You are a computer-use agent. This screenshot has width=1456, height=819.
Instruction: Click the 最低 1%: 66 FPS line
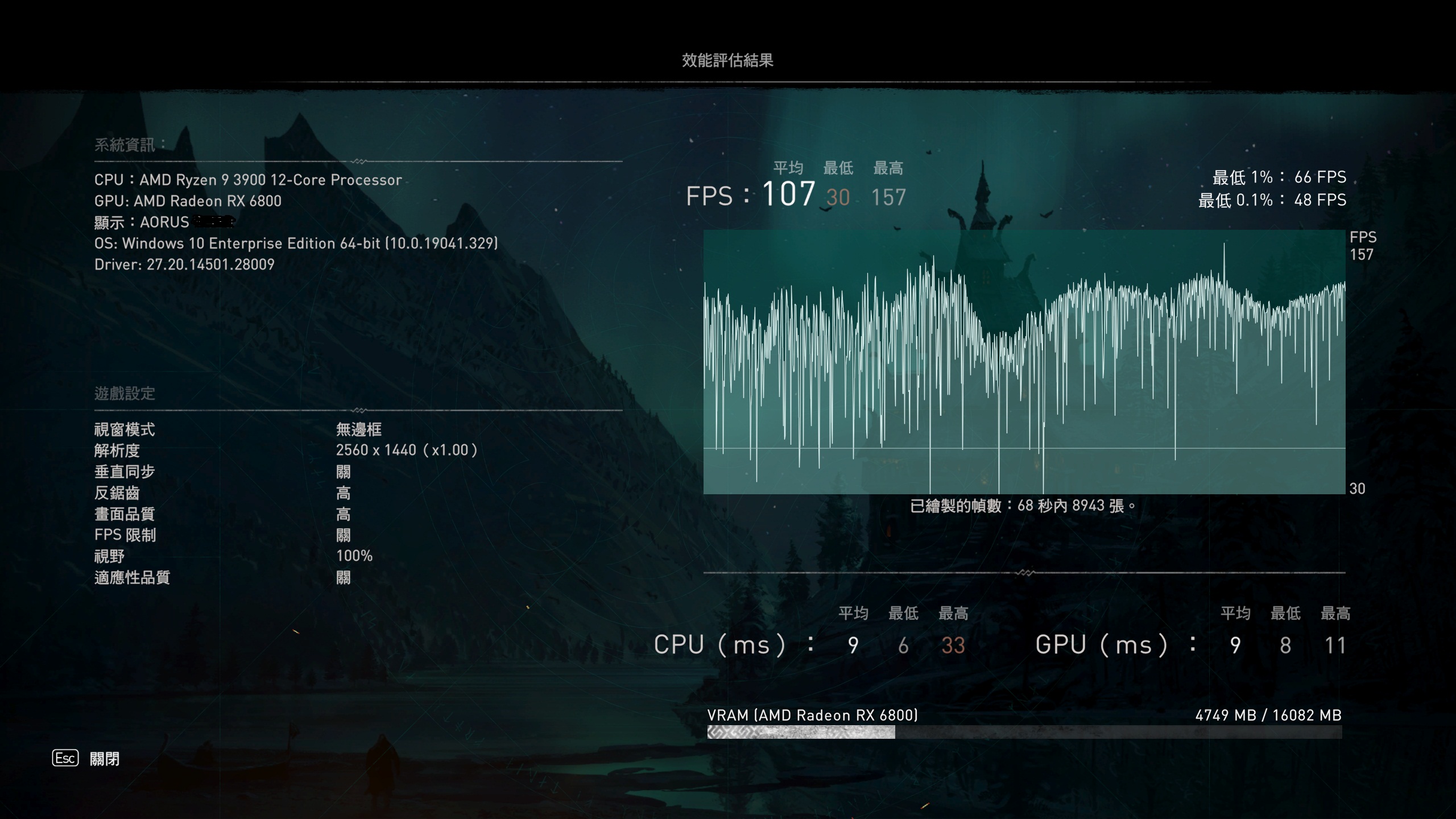(x=1279, y=177)
